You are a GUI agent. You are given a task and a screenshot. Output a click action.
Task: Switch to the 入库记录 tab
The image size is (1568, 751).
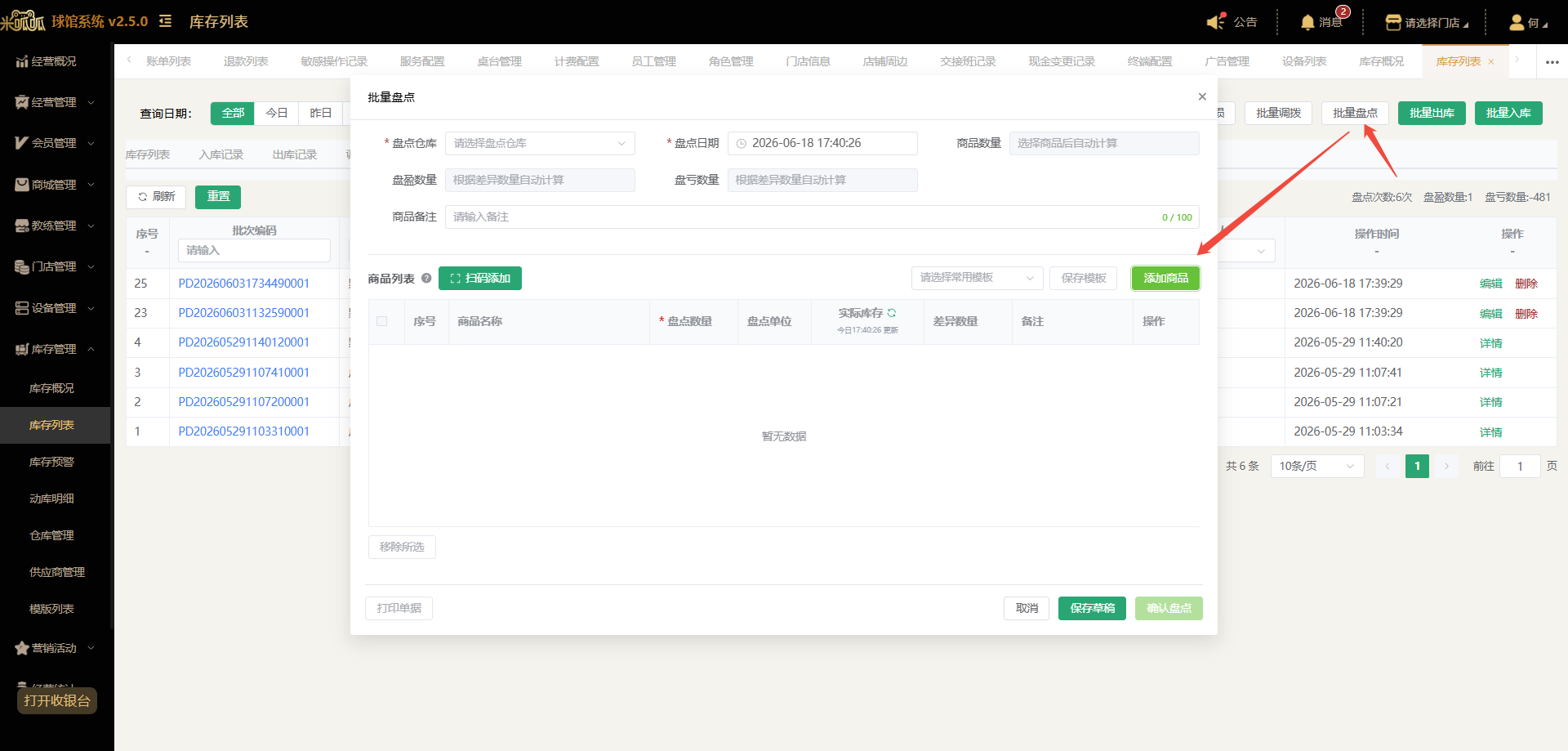pos(221,154)
